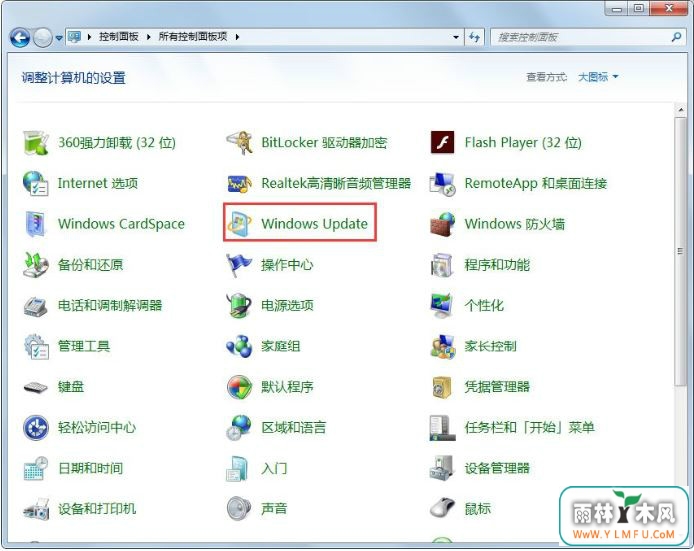Open the RemoteApp 和桌面连接 icon
694x551 pixels.
pyautogui.click(x=443, y=184)
